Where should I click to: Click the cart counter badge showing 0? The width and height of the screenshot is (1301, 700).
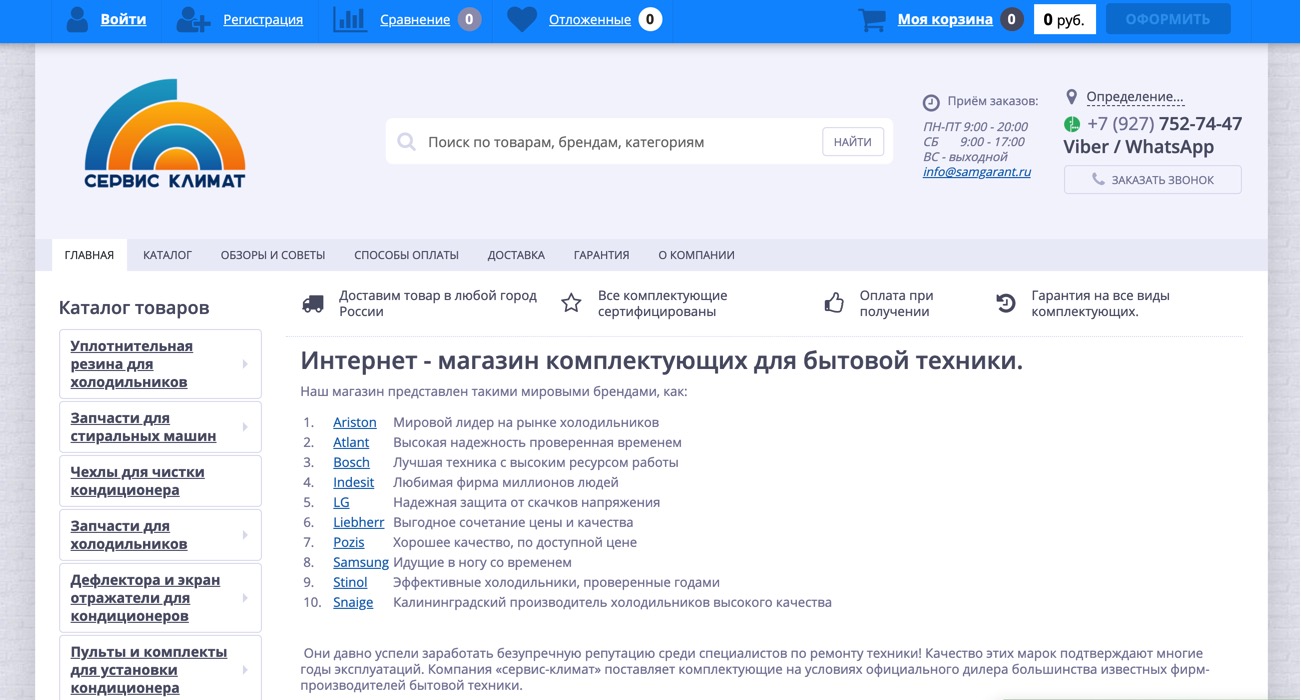pyautogui.click(x=1012, y=19)
